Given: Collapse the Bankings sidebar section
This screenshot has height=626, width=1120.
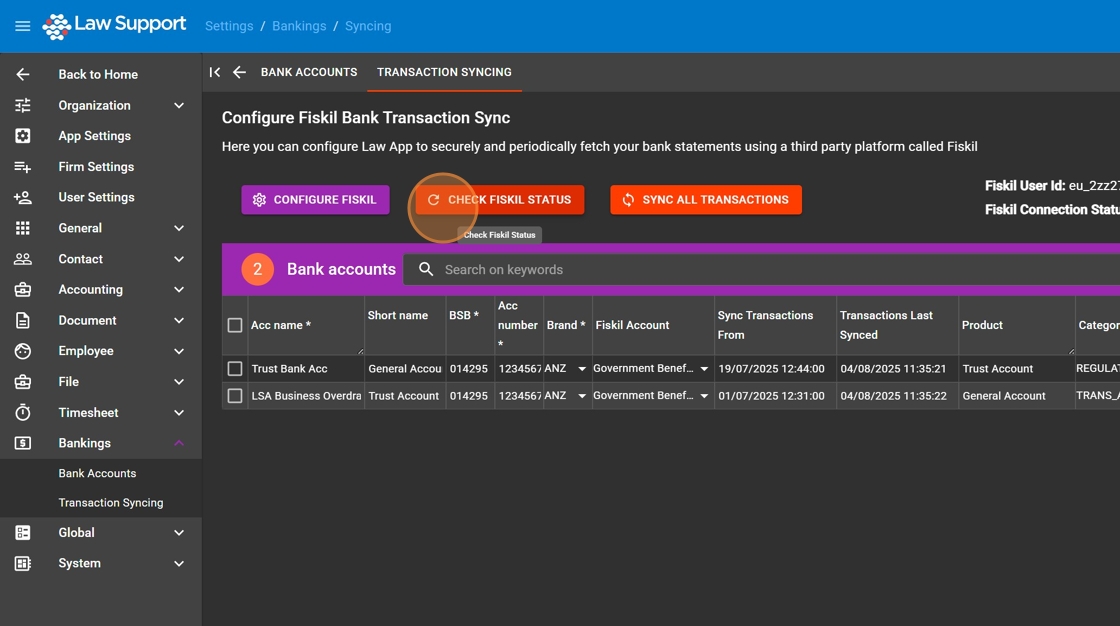Looking at the screenshot, I should [179, 443].
